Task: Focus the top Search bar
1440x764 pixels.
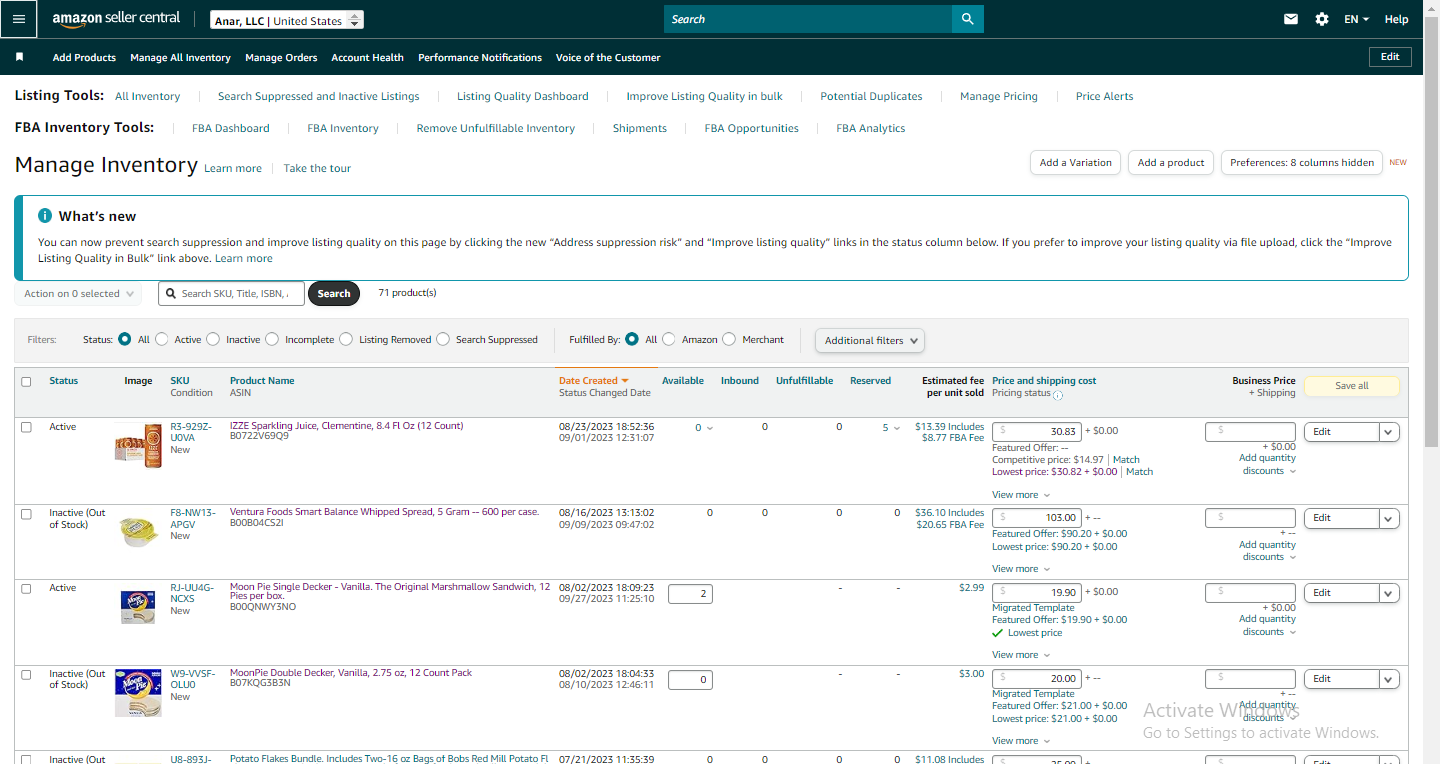Action: [x=808, y=19]
